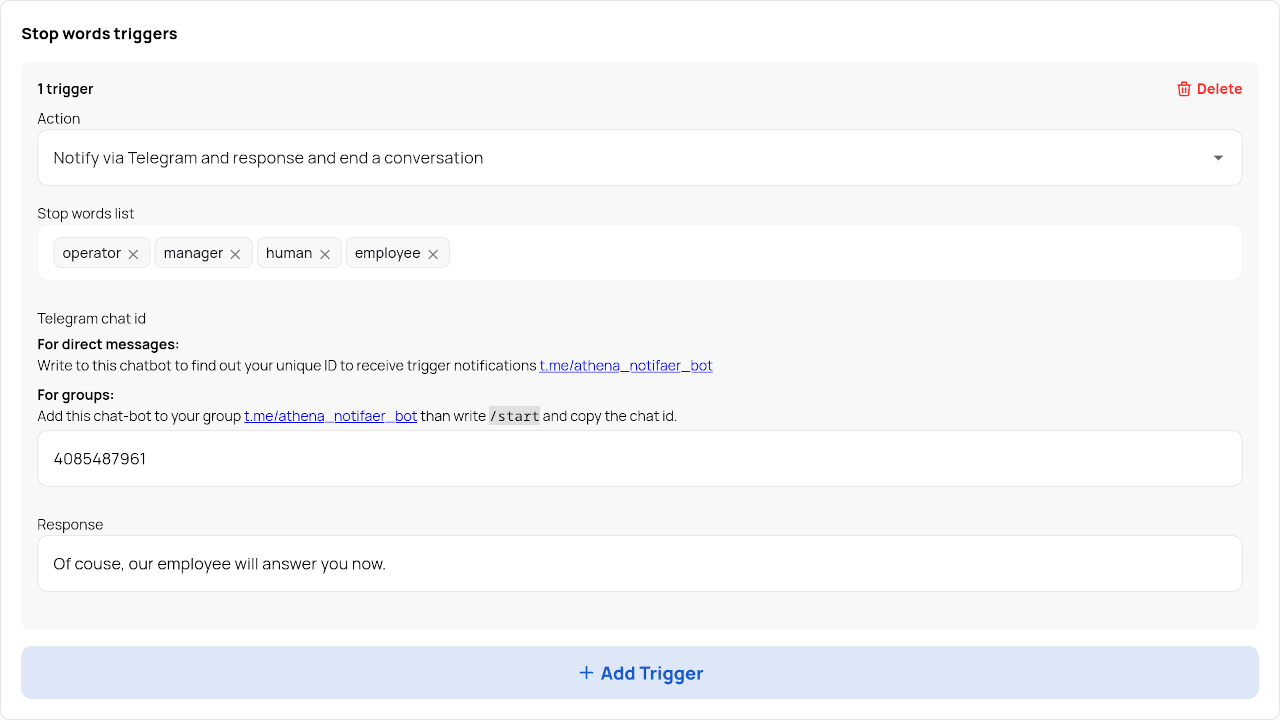Open the bot link under For direct messages
This screenshot has width=1280, height=720.
[x=626, y=366]
